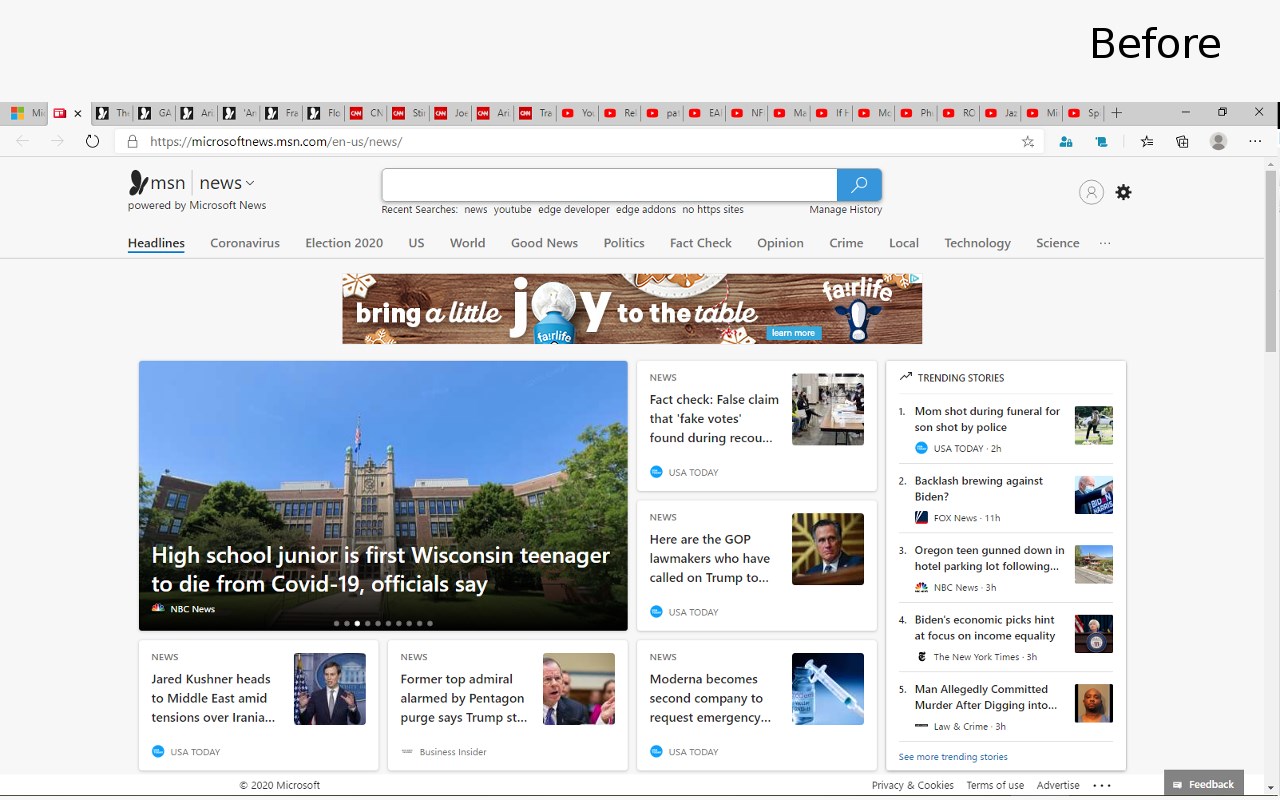Viewport: 1280px width, 800px height.
Task: Open the Fact Check category
Action: 701,243
